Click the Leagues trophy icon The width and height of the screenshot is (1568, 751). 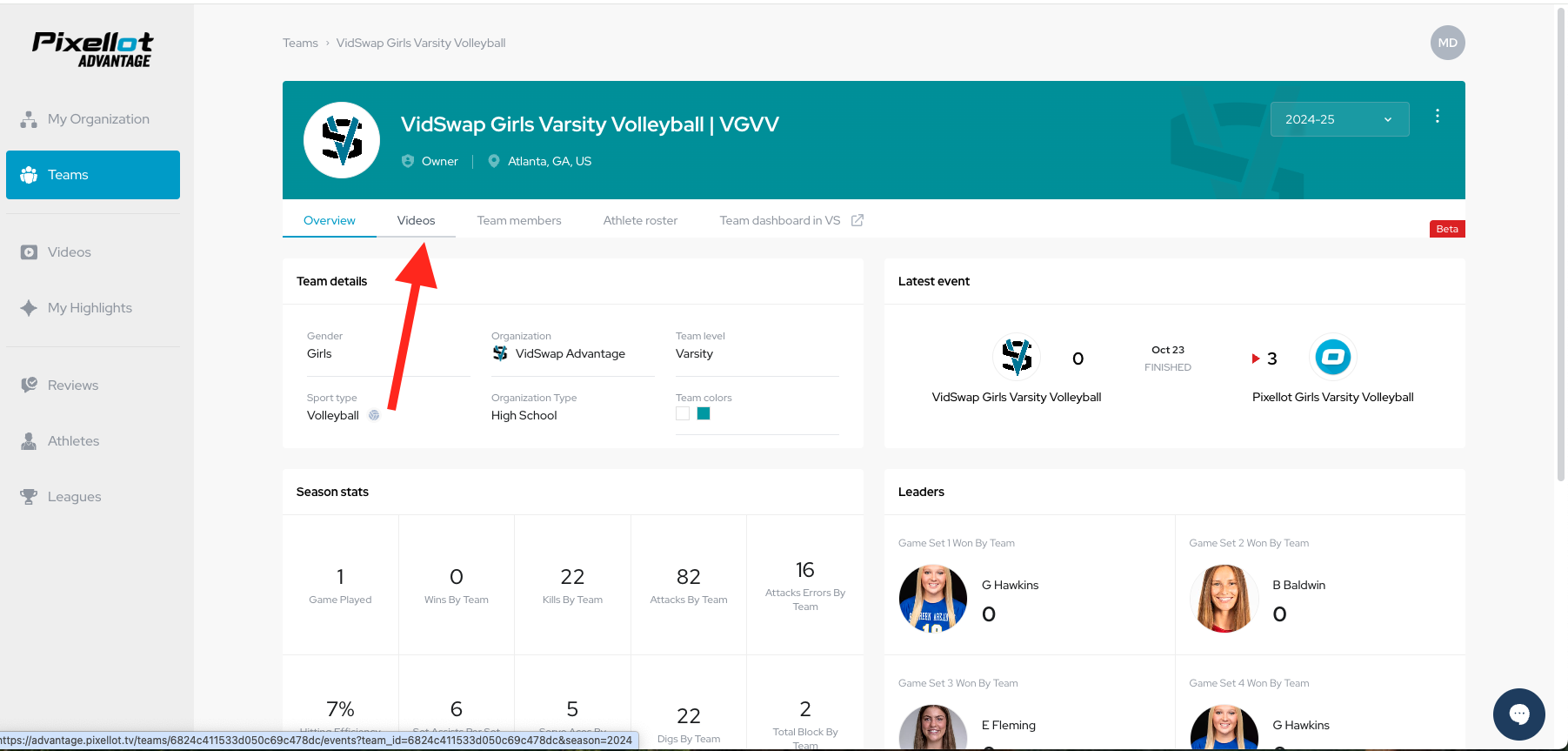(29, 497)
